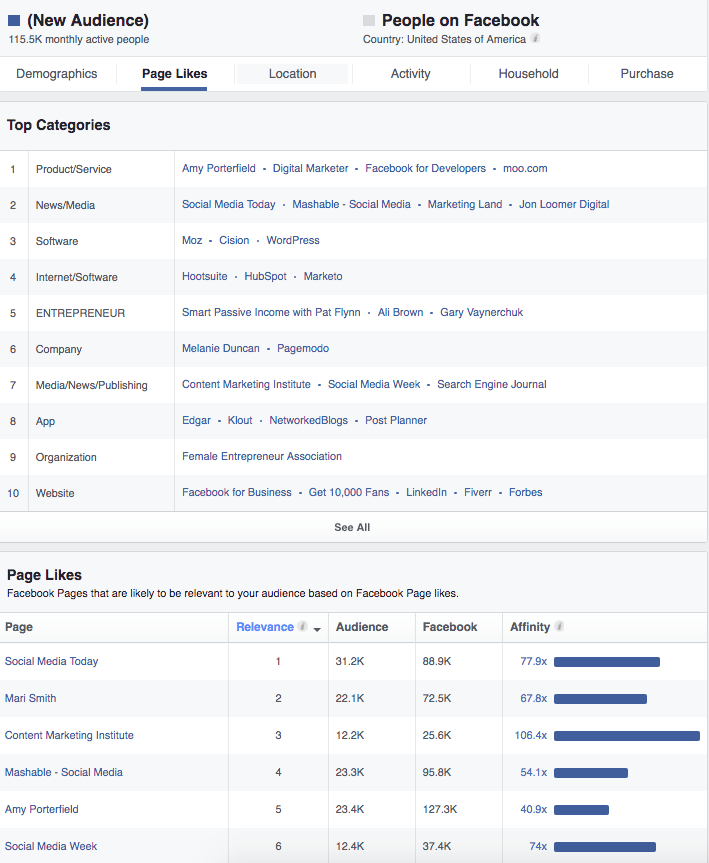Click the 106.4x affinity bar
The image size is (709, 863).
point(627,736)
